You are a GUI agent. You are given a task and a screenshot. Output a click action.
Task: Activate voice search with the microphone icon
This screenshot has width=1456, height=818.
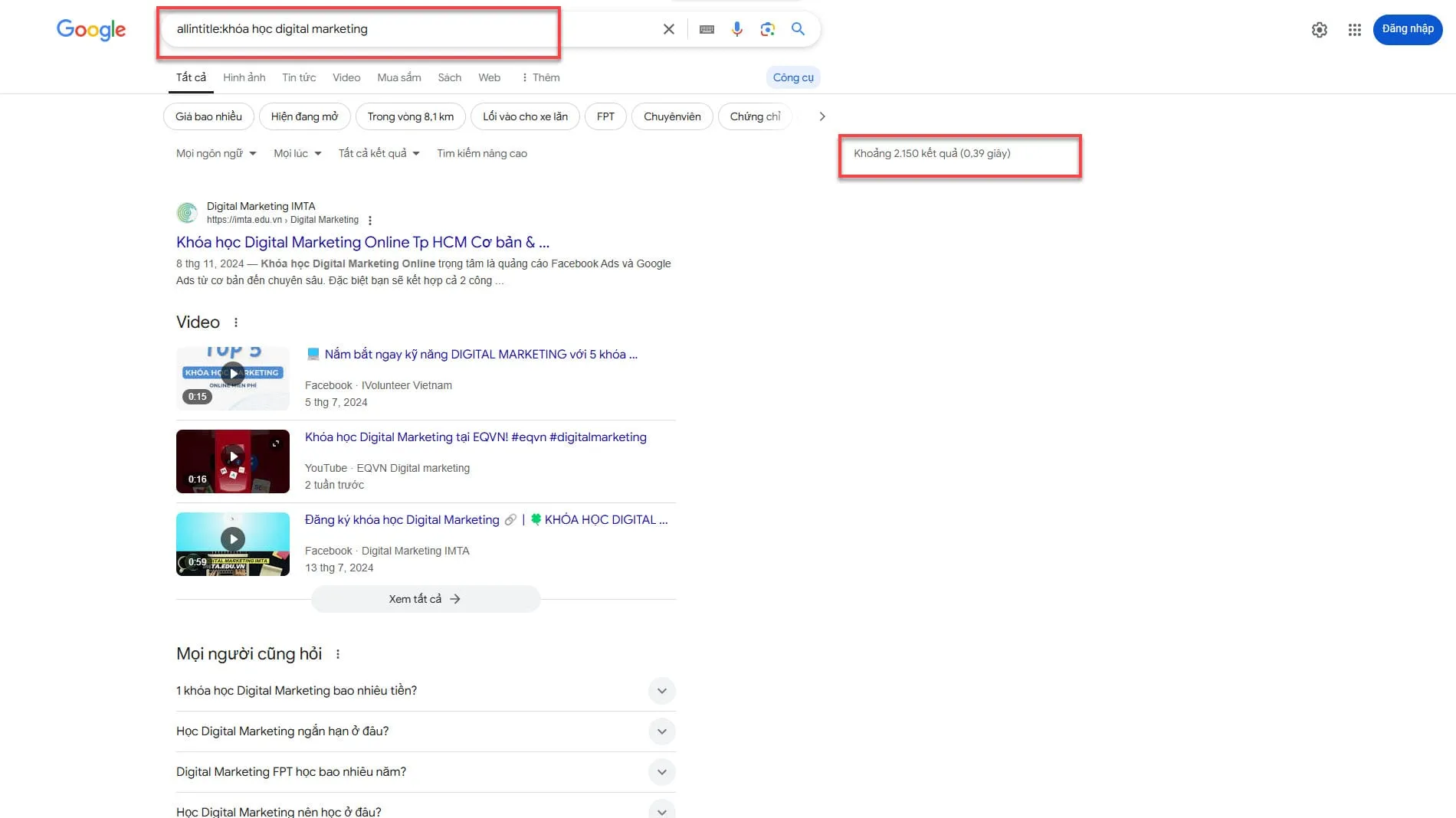737,28
